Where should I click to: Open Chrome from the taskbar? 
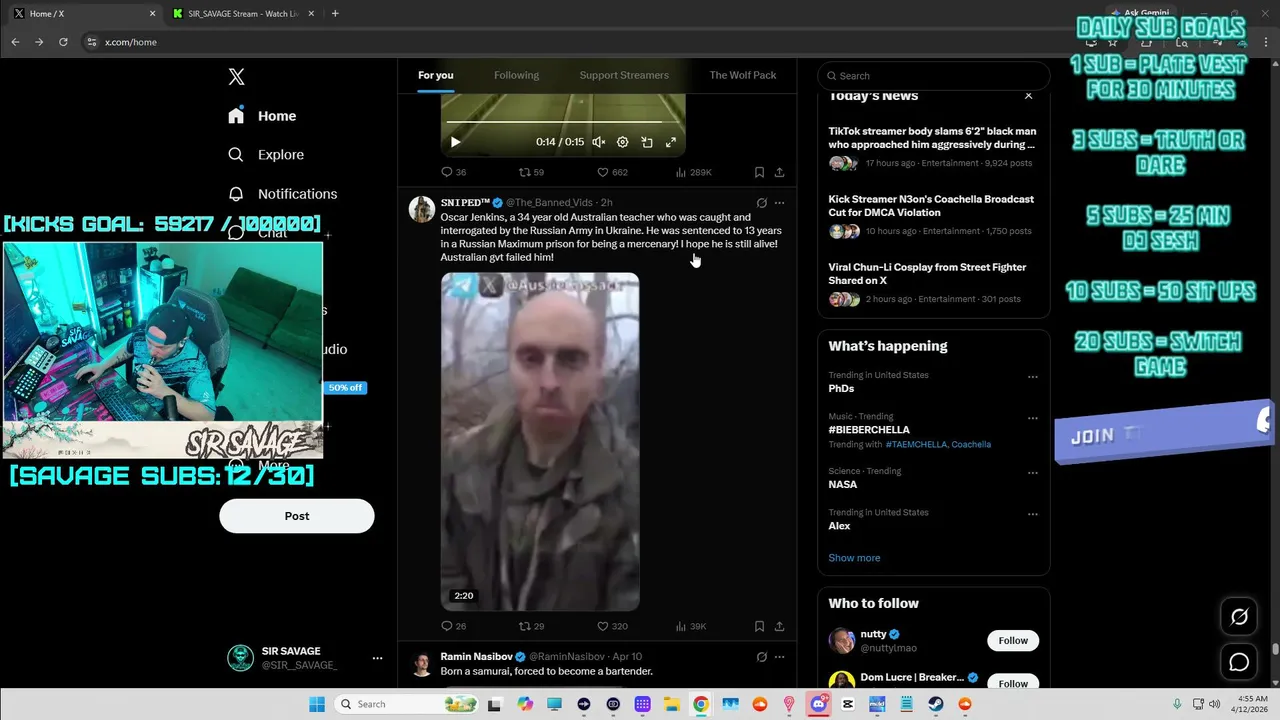tap(701, 704)
